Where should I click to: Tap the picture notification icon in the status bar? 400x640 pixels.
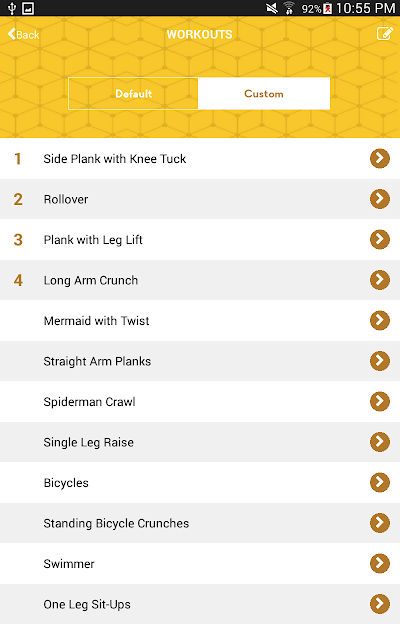pos(28,8)
